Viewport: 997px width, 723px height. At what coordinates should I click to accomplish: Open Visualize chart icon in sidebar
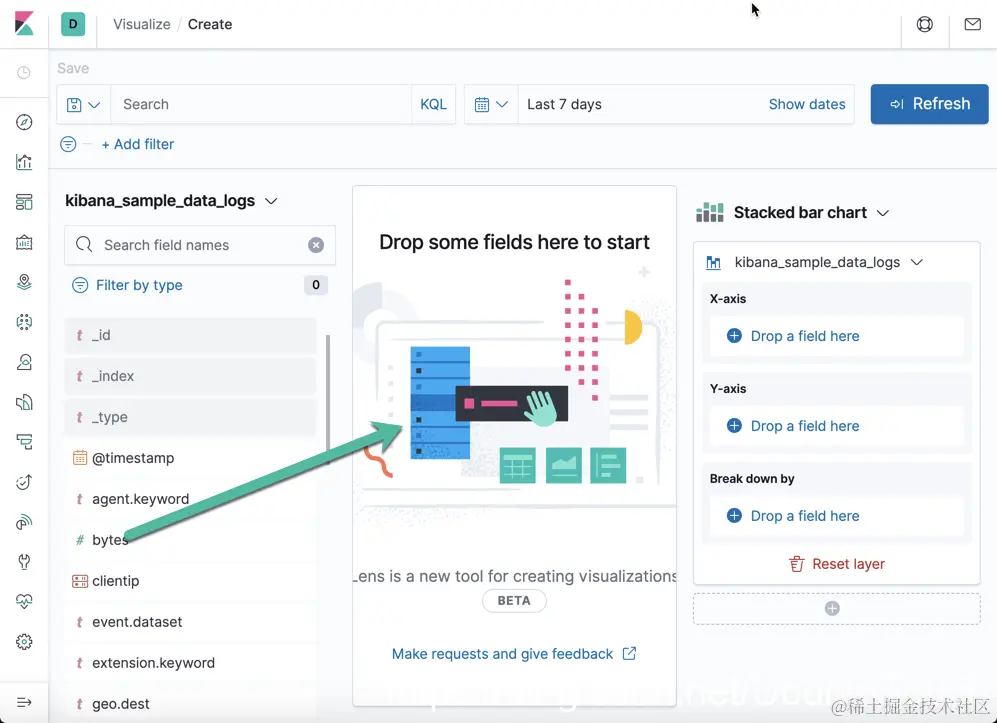(24, 162)
